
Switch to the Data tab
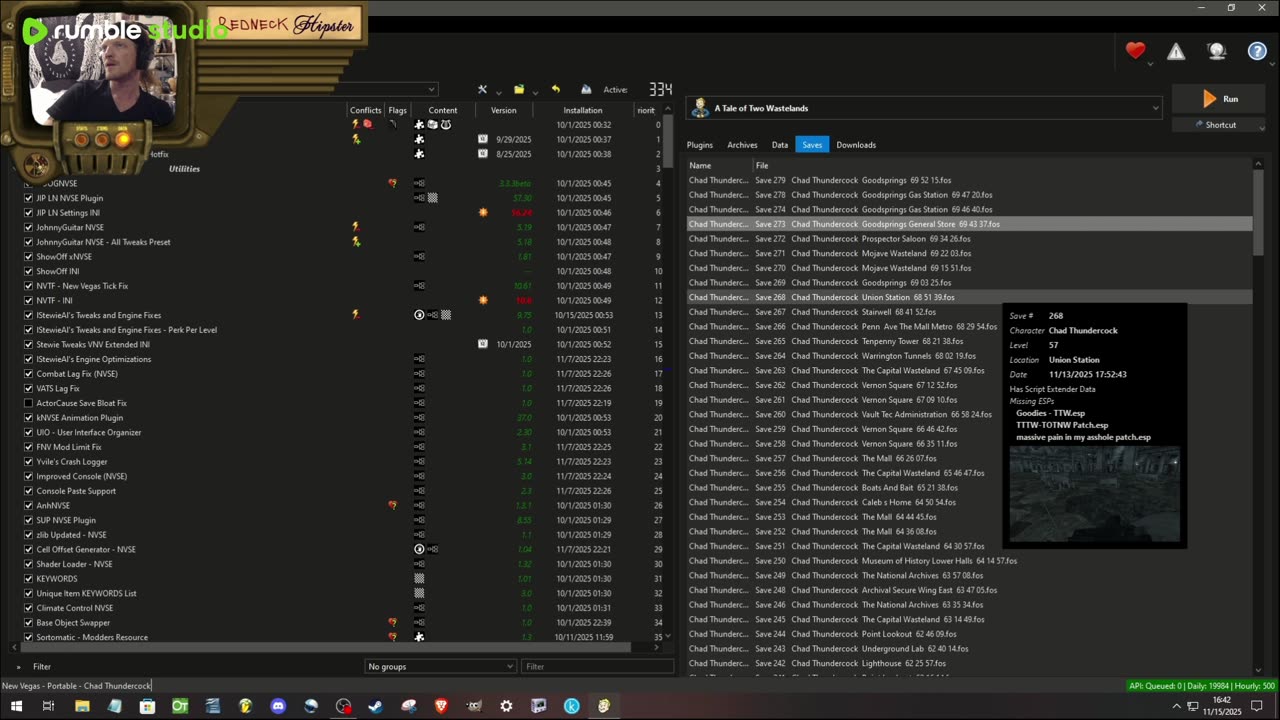[x=780, y=145]
